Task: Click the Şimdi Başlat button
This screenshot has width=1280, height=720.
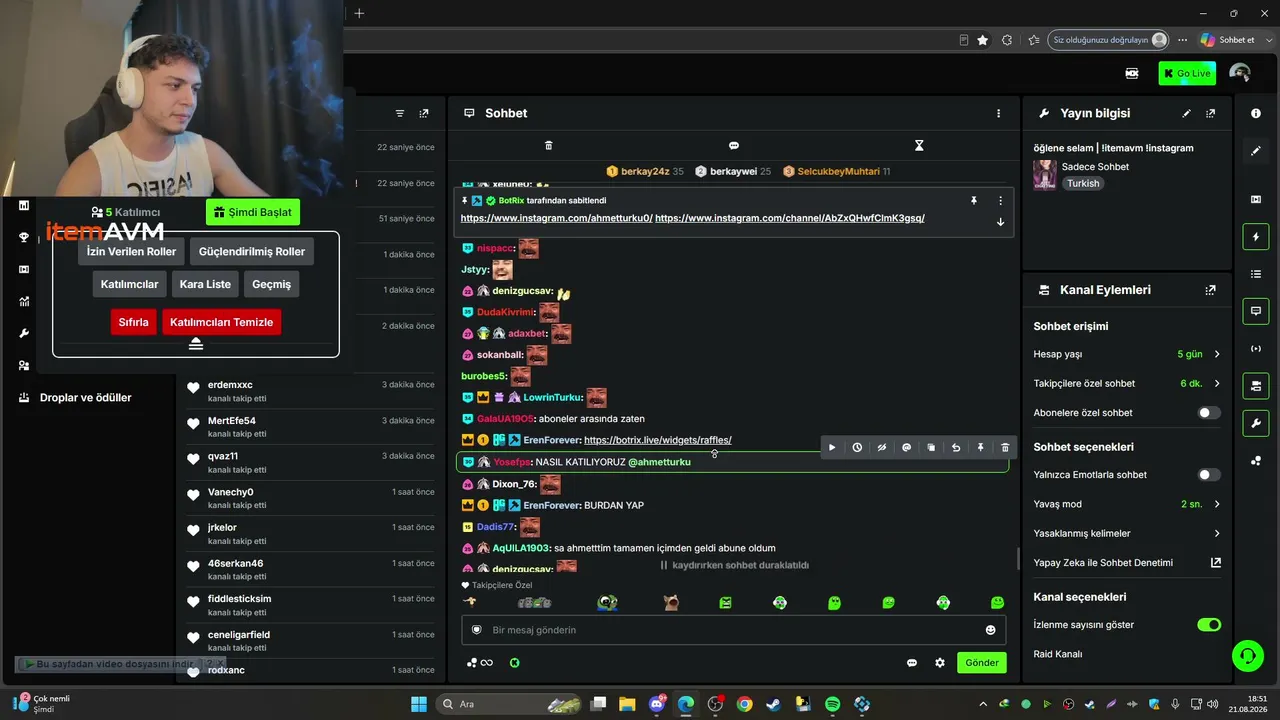Action: (x=253, y=212)
